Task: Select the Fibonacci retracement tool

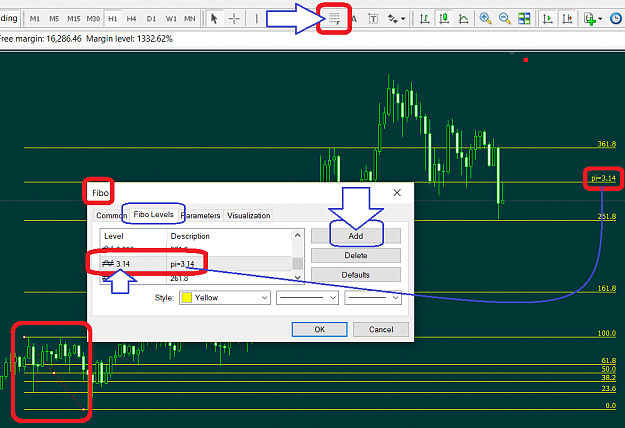Action: point(334,18)
